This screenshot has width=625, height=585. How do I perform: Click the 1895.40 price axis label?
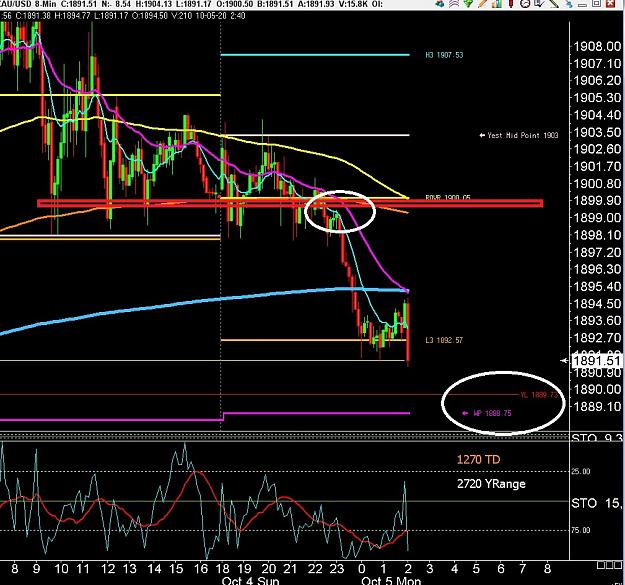pos(597,286)
